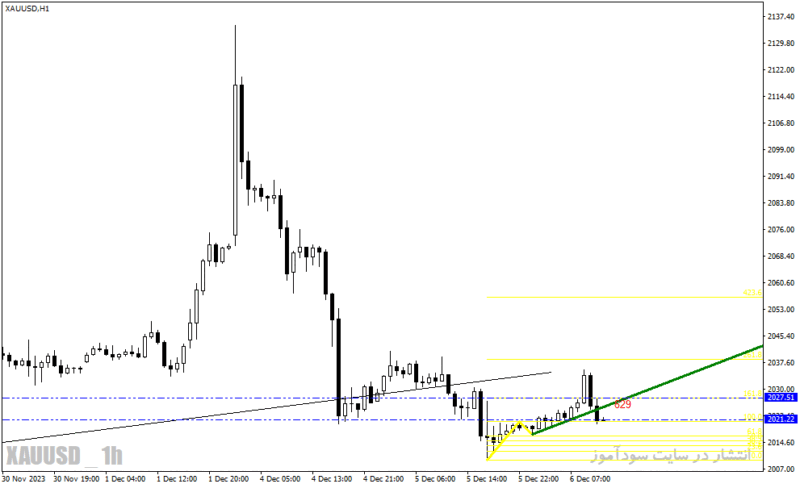Click the 61.8 Fibonacci level label
Viewport: 800px width, 488px height.
click(755, 432)
